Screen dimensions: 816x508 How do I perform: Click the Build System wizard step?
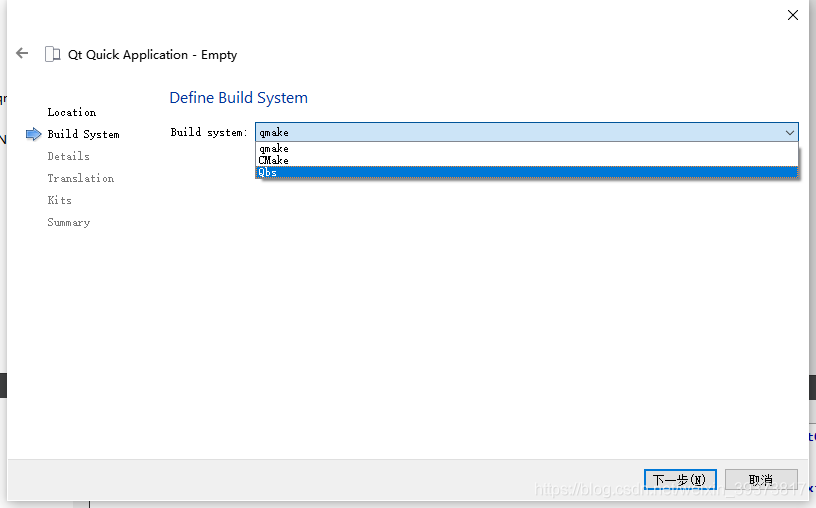[x=83, y=134]
